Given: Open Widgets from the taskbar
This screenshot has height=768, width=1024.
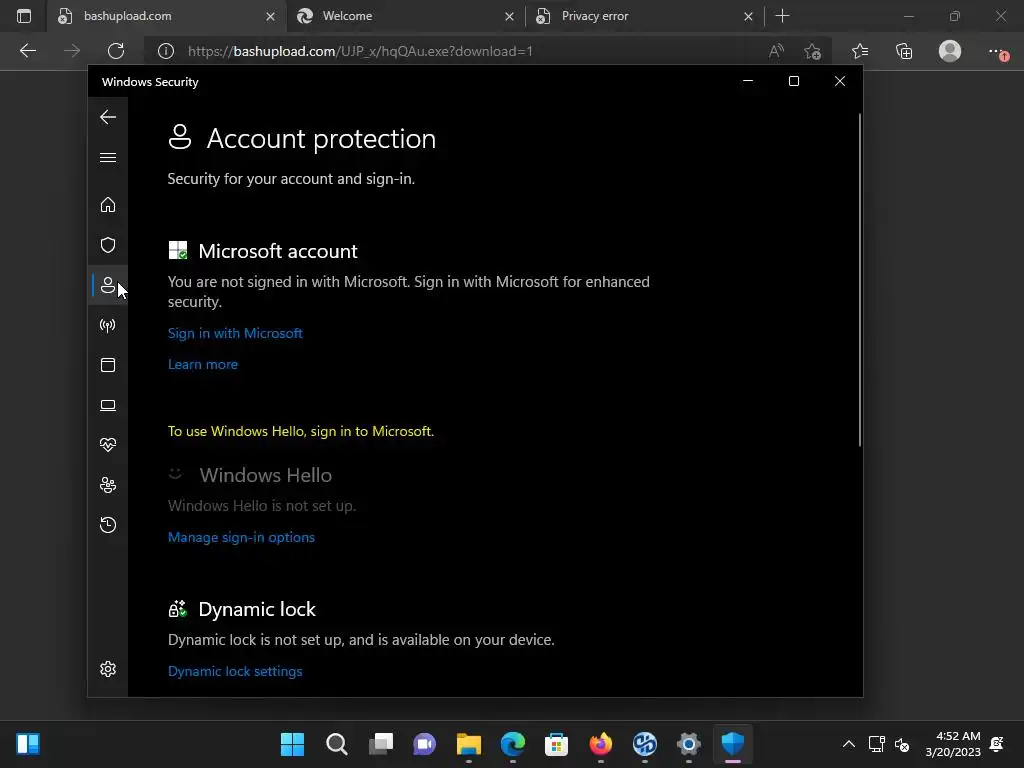Looking at the screenshot, I should 28,744.
